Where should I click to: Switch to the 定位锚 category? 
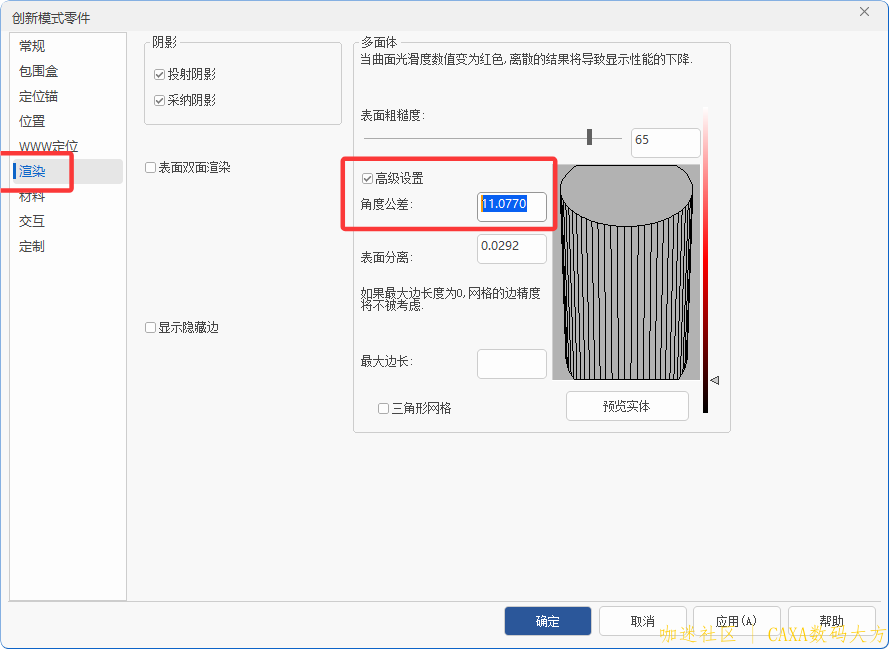pos(38,96)
